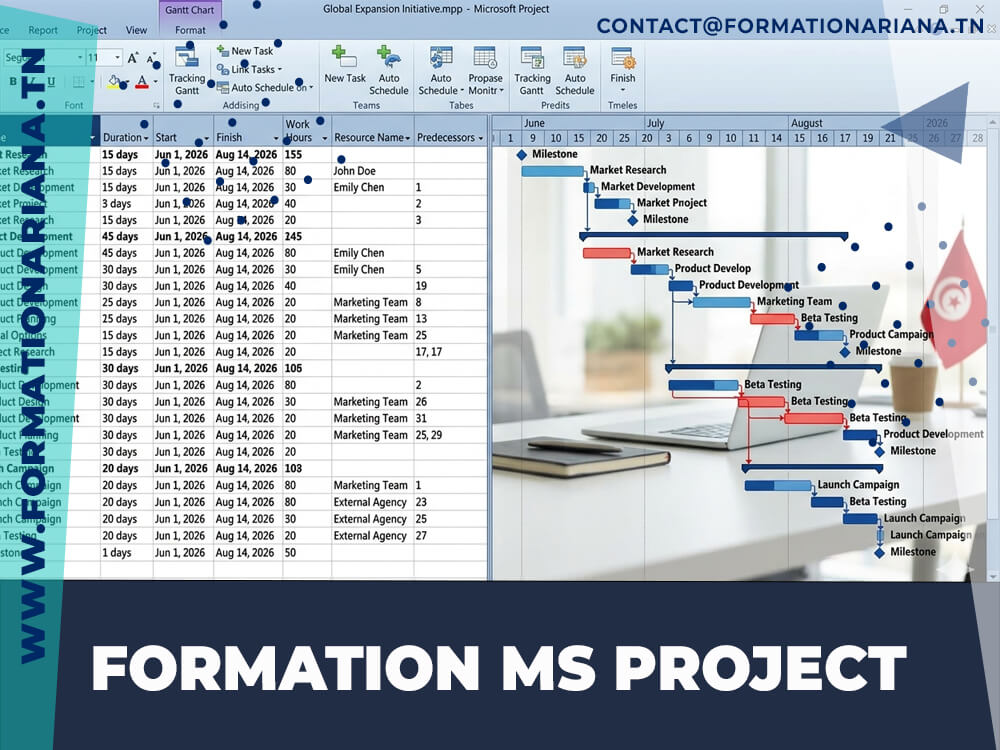The width and height of the screenshot is (1000, 750).
Task: Click the restore window button
Action: [944, 9]
